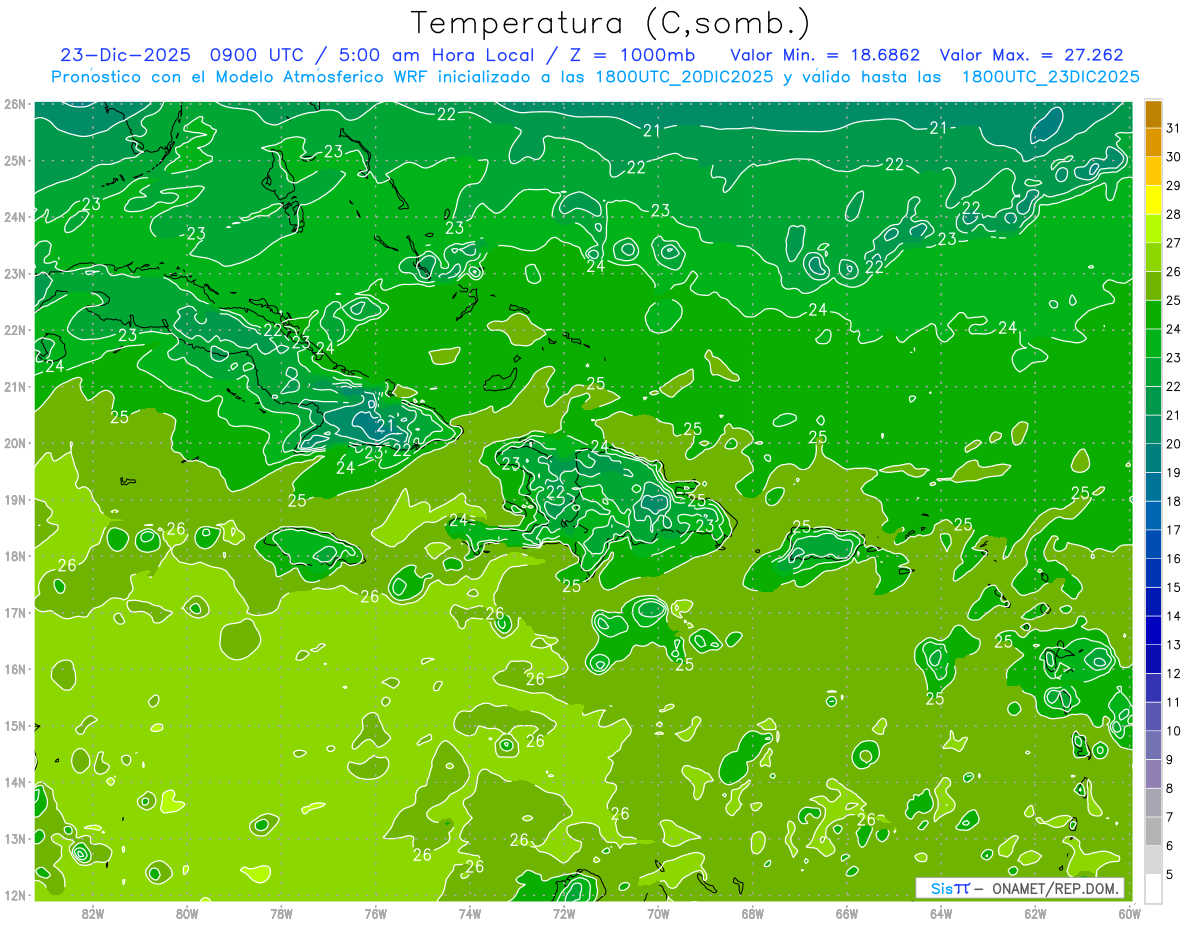Click the '17N' latitude label

tap(14, 612)
